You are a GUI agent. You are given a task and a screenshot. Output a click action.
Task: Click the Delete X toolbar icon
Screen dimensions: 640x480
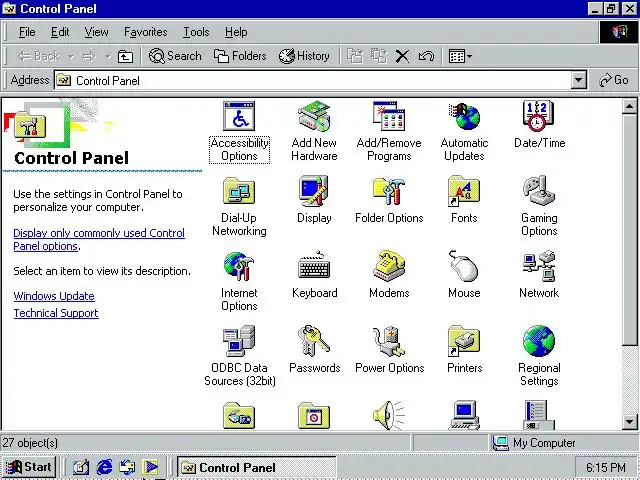click(x=402, y=56)
